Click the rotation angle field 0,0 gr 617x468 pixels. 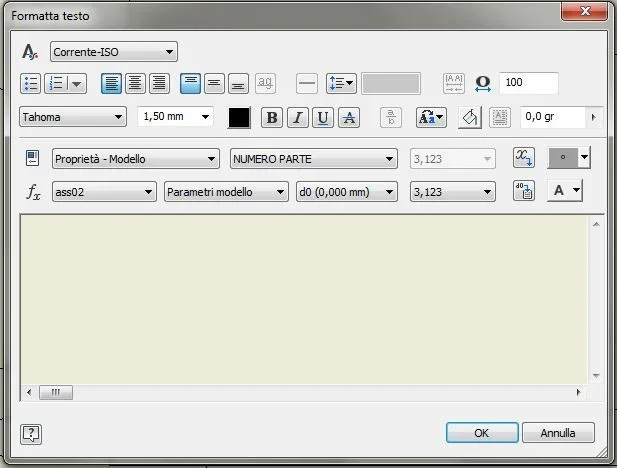pos(553,117)
